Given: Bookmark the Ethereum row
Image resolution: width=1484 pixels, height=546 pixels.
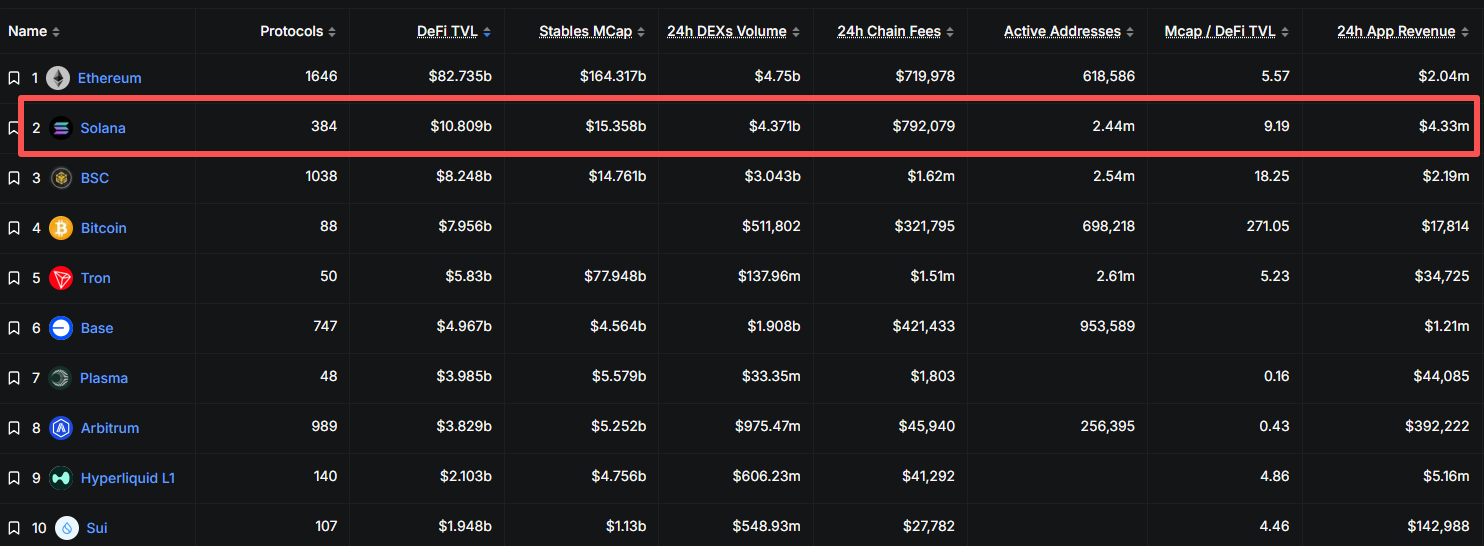Looking at the screenshot, I should pos(14,78).
